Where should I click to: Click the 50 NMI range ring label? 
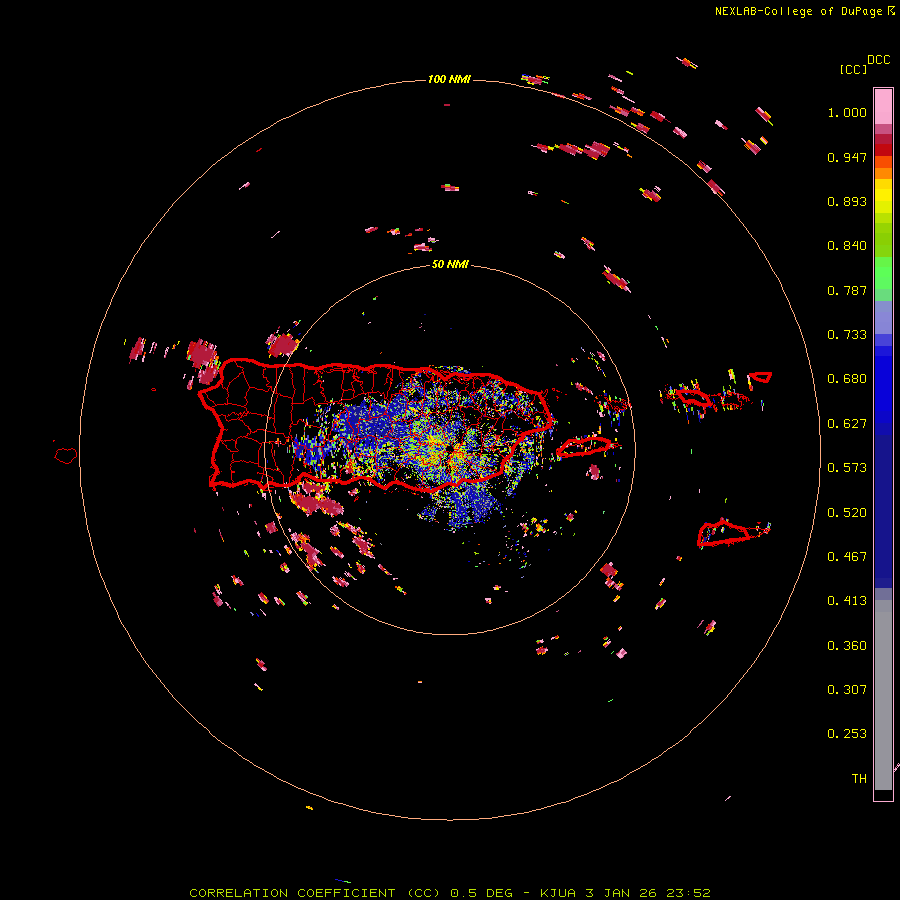point(450,264)
